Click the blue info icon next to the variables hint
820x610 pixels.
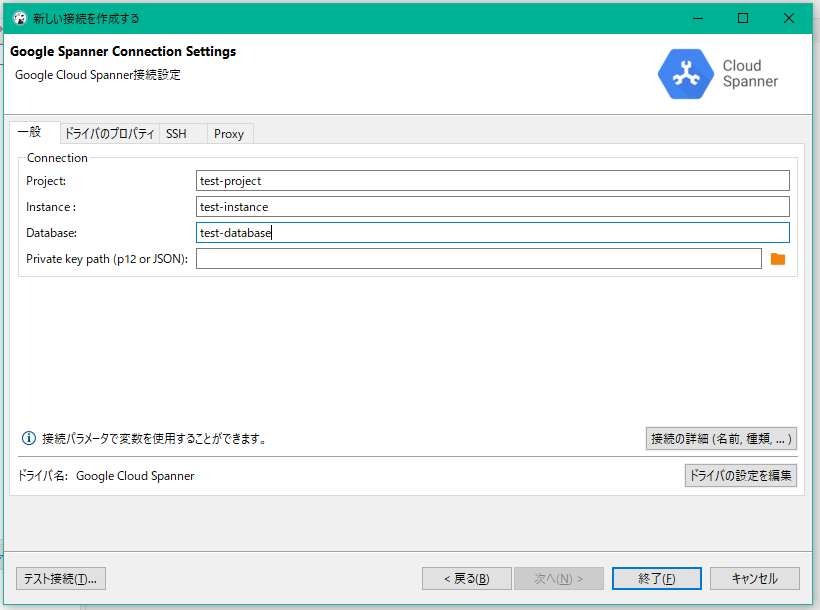click(29, 438)
